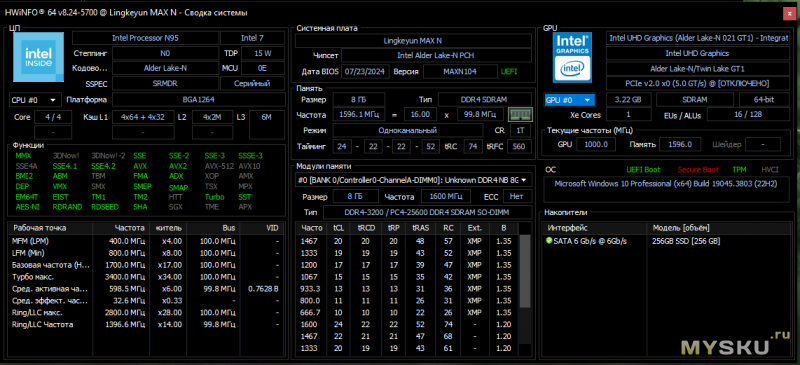Click the tCL column header

click(x=338, y=228)
